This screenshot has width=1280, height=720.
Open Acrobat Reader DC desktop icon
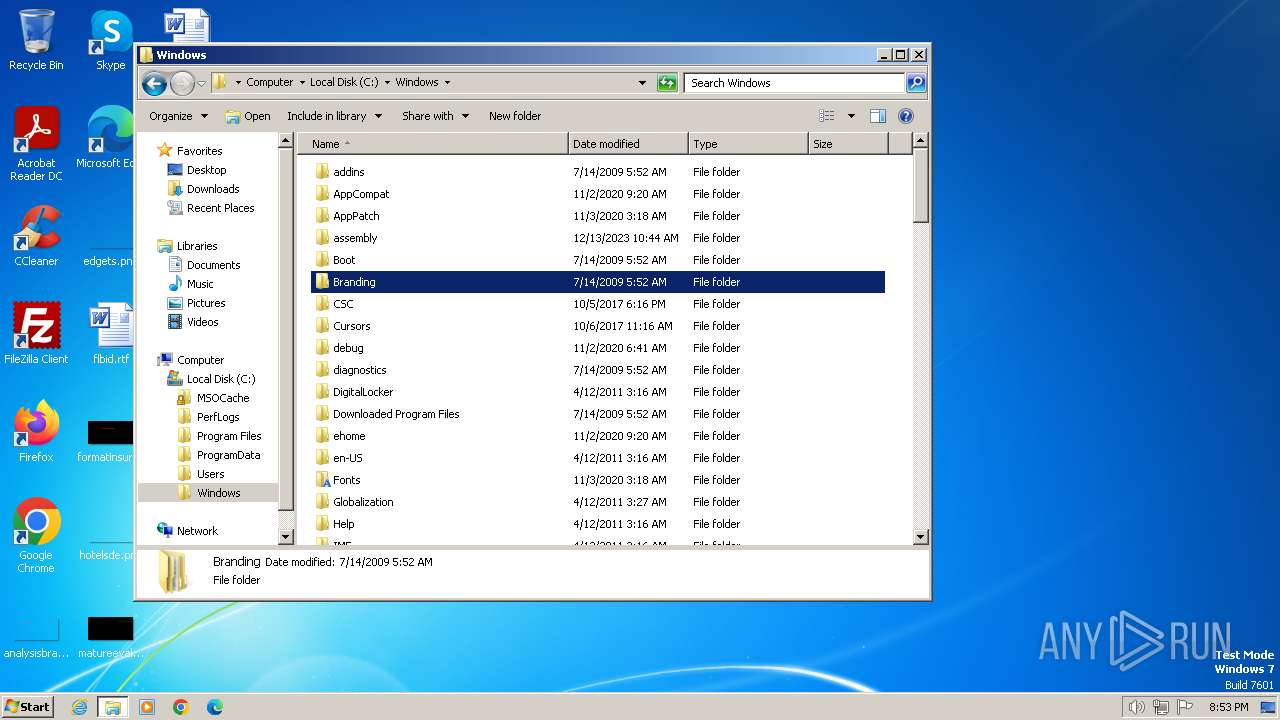click(36, 145)
